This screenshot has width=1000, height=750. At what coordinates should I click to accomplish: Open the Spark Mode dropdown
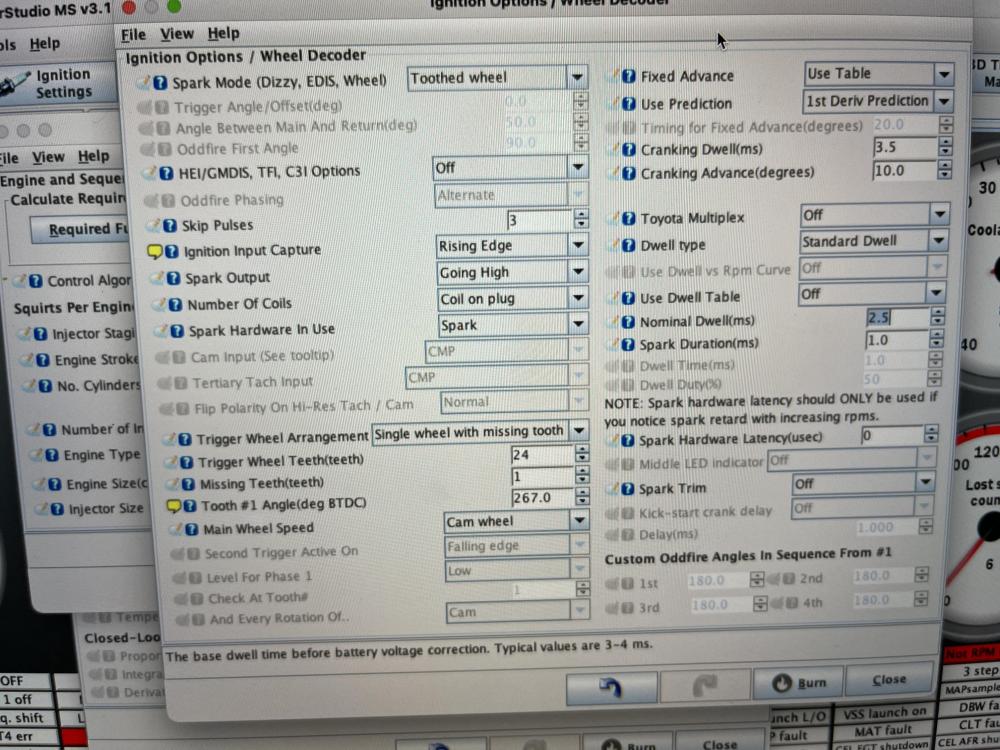pos(496,78)
